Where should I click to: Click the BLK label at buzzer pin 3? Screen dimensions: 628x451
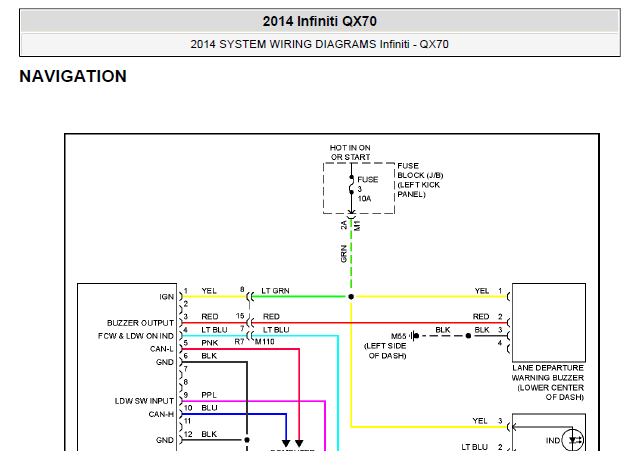(482, 330)
